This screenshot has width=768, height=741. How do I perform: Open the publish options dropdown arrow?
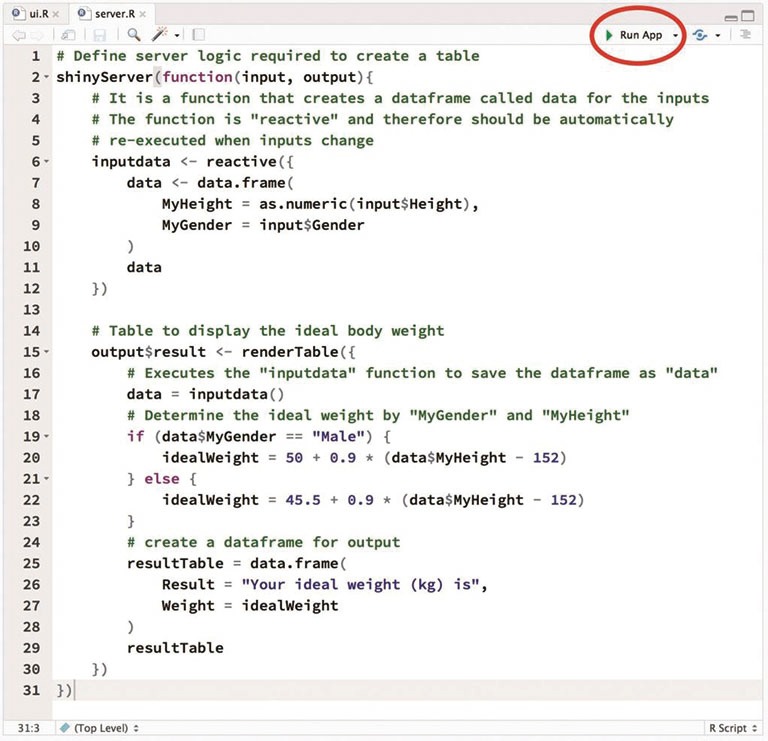(717, 36)
